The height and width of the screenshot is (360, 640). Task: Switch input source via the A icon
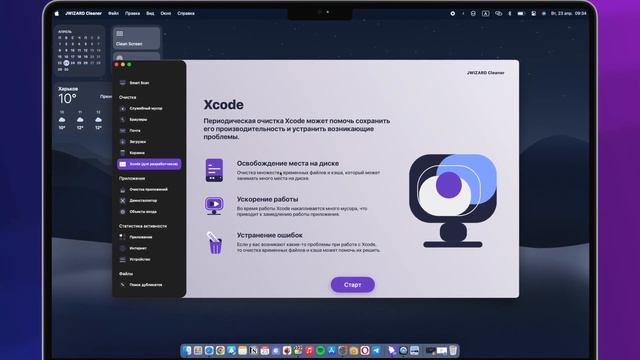pyautogui.click(x=485, y=13)
